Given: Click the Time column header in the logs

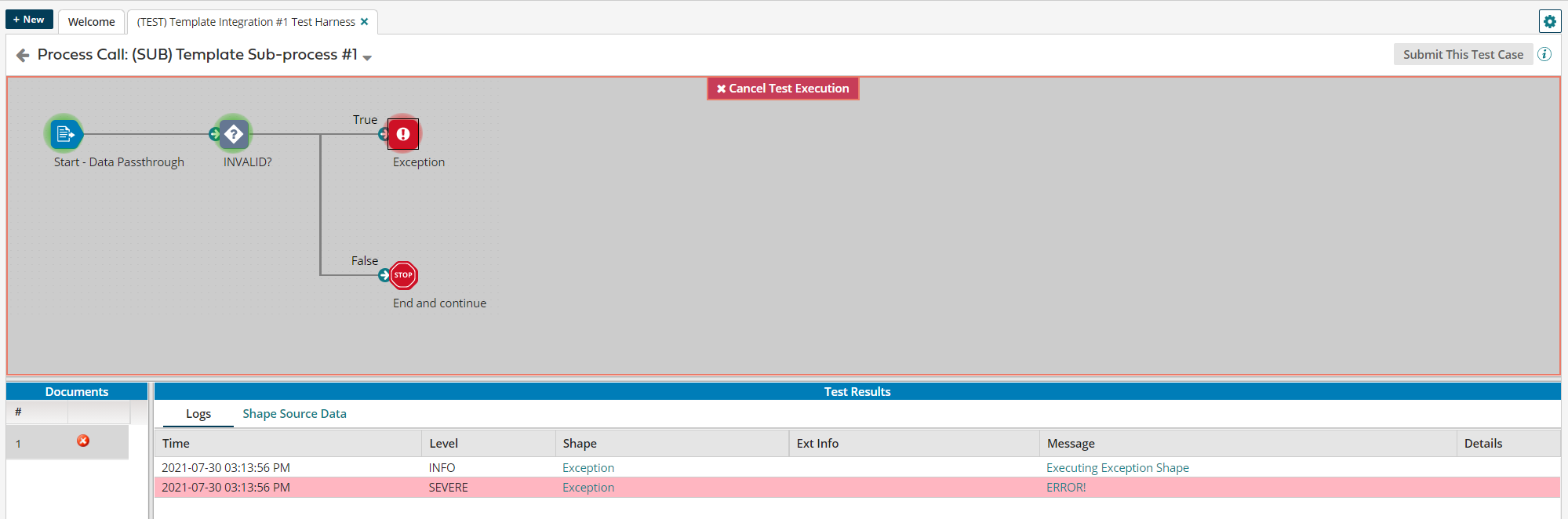Looking at the screenshot, I should (176, 444).
